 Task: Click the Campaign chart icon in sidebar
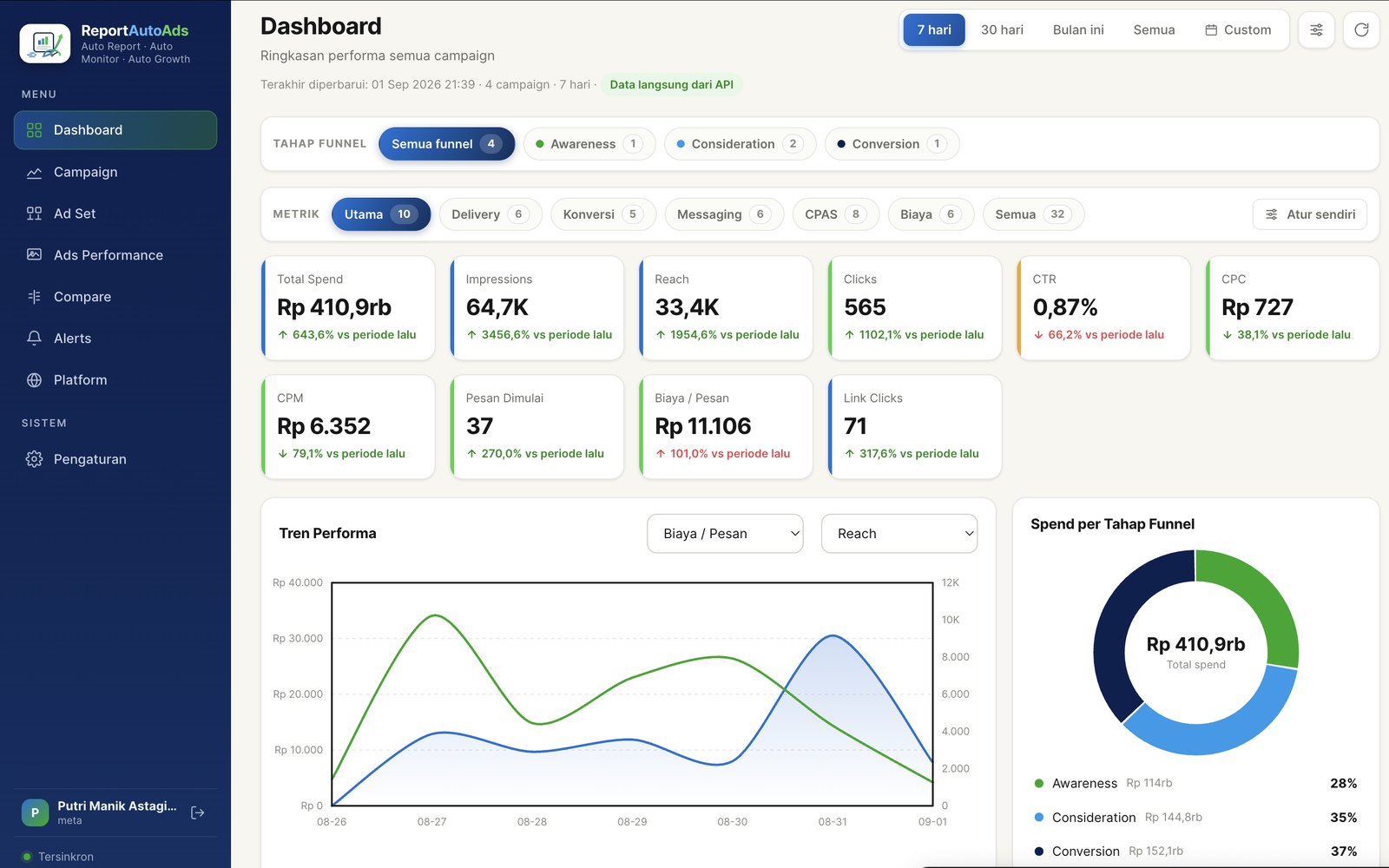34,172
